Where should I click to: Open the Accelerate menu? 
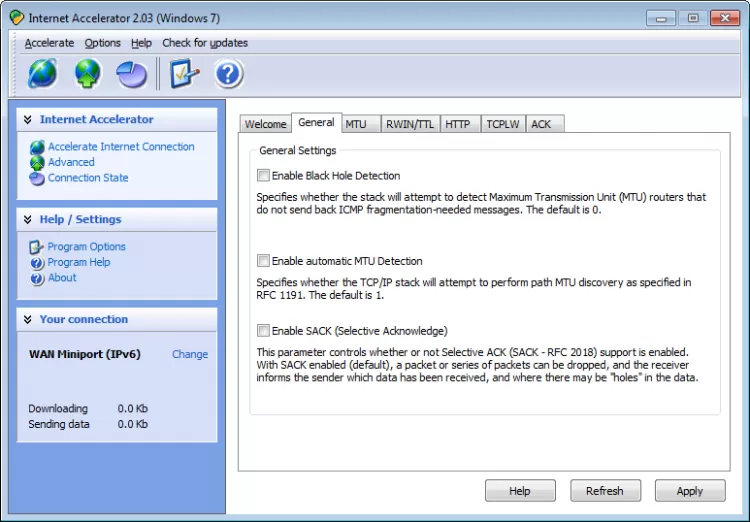(49, 43)
